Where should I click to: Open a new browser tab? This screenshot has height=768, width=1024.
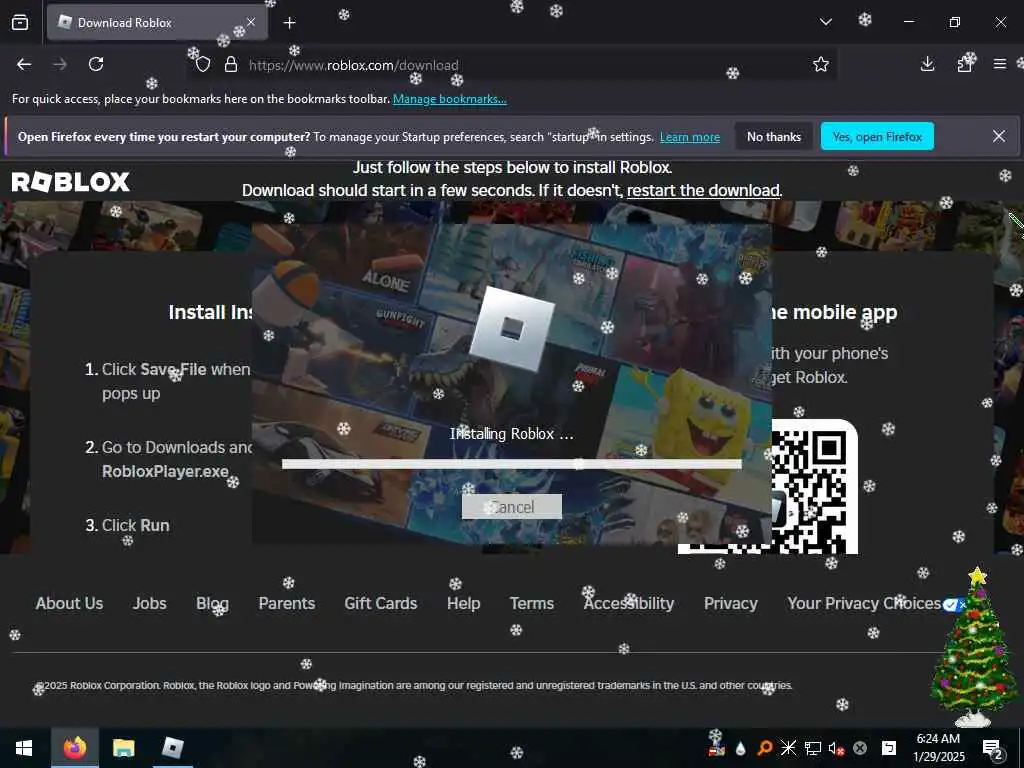(289, 23)
